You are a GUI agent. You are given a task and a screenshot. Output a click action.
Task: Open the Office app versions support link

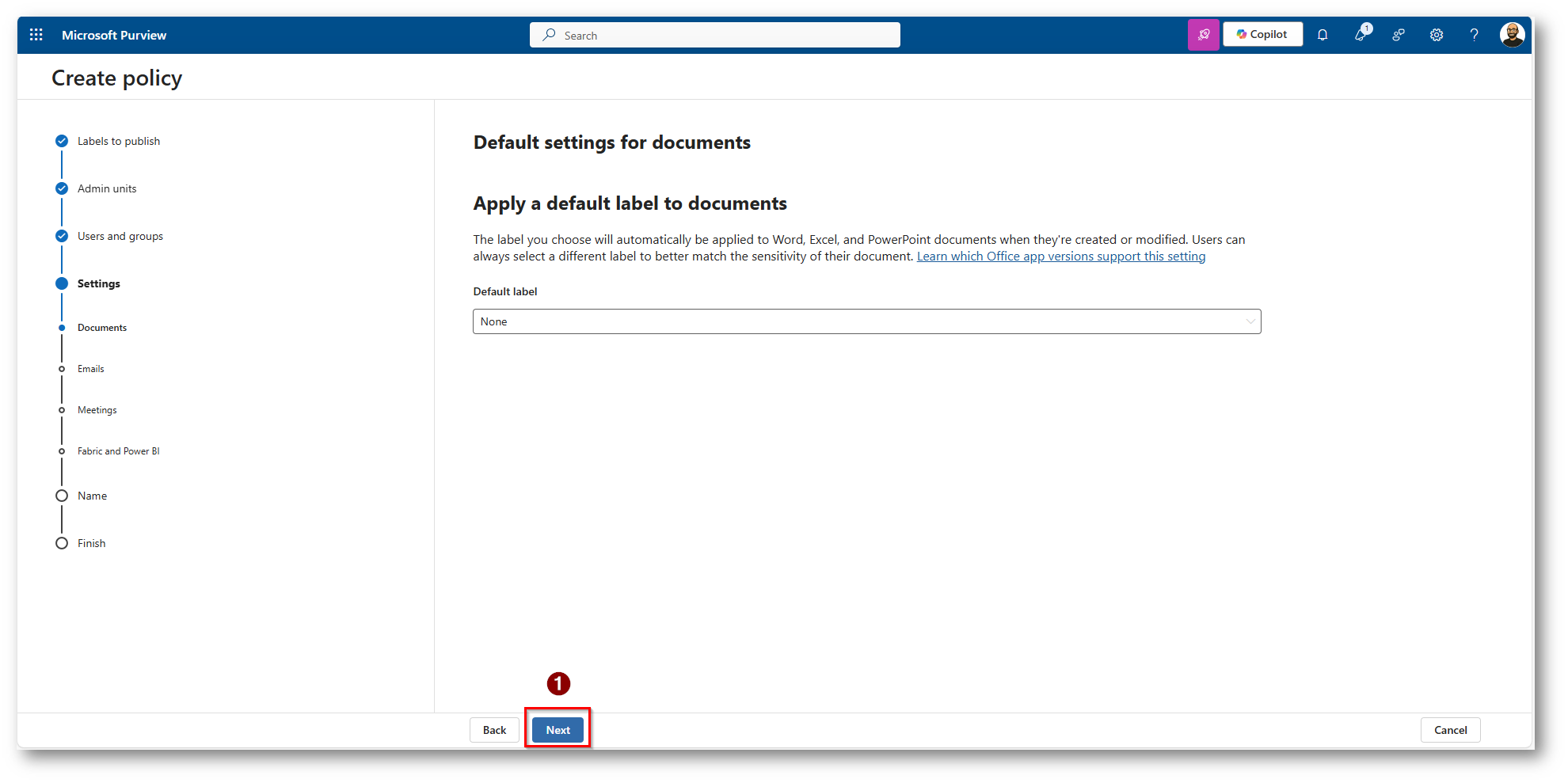click(x=1060, y=257)
